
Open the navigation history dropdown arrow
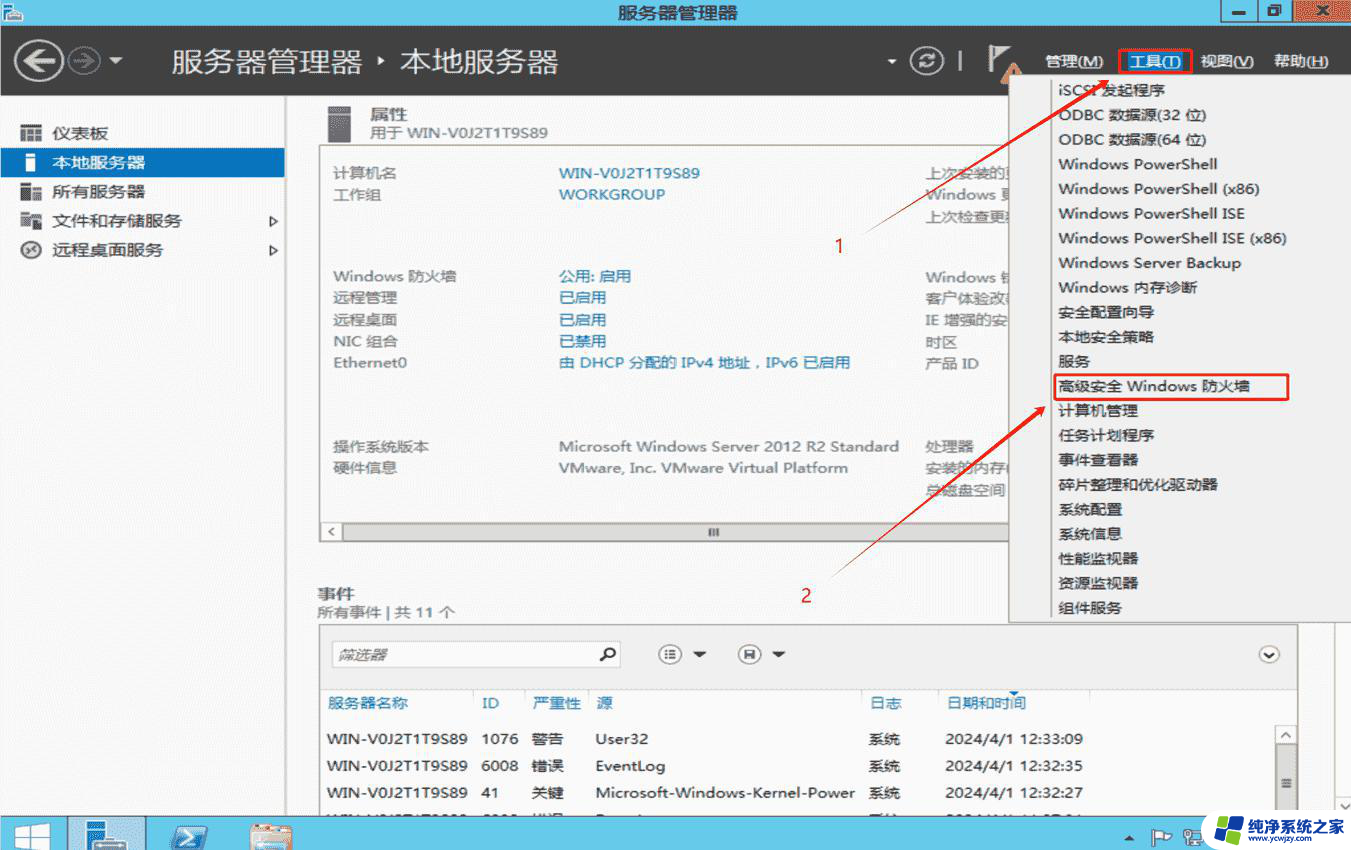tap(116, 61)
